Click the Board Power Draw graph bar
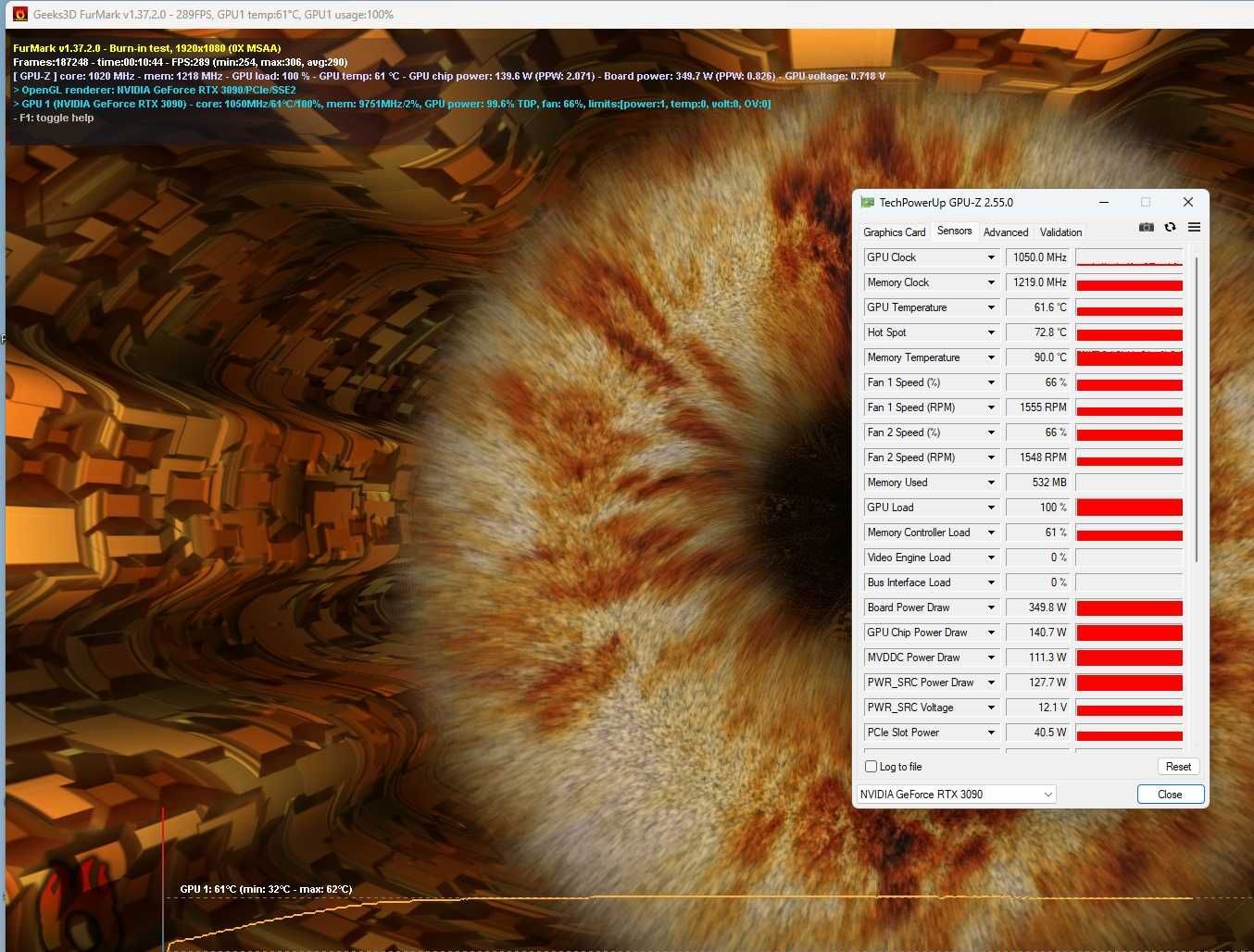The height and width of the screenshot is (952, 1254). 1129,608
